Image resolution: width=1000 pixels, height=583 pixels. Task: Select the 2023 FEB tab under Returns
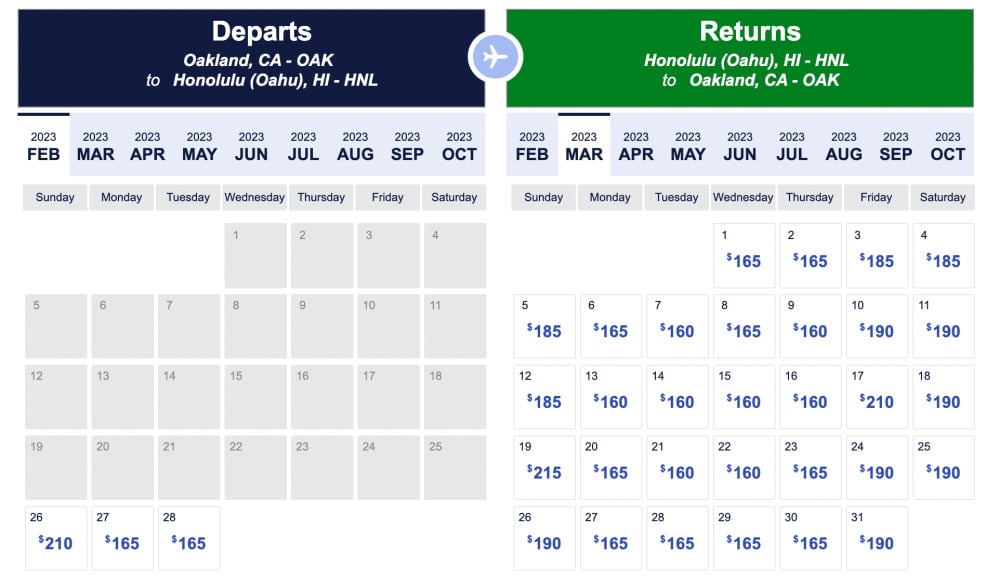532,146
